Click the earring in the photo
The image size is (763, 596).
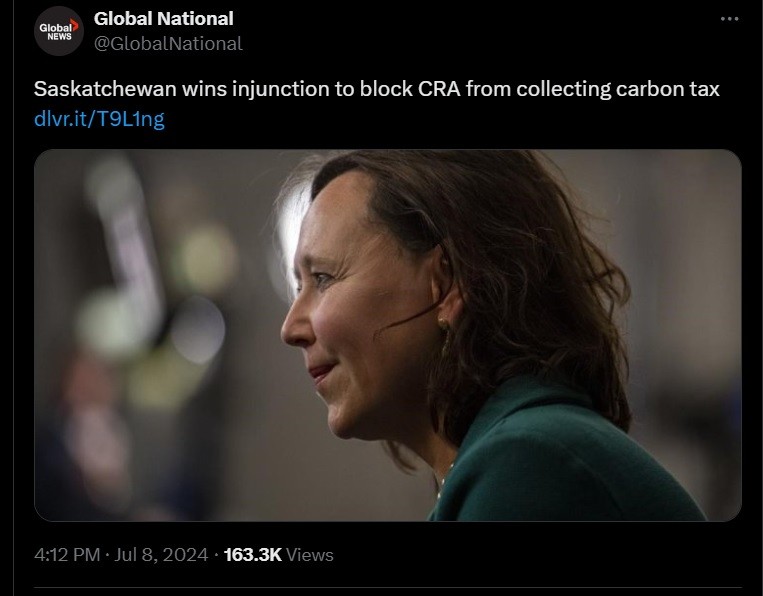[443, 326]
